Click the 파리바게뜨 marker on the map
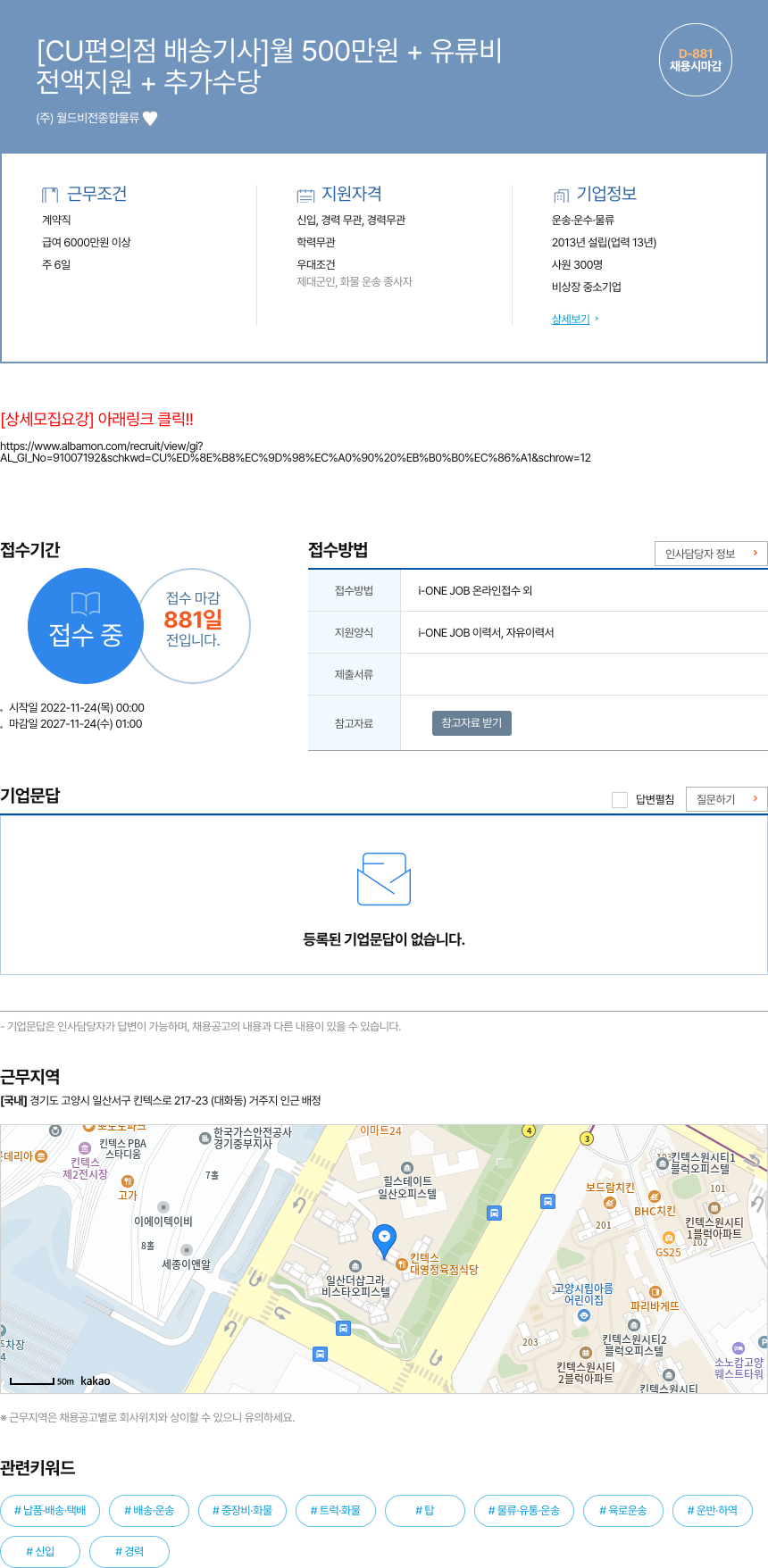The height and width of the screenshot is (1568, 768). tap(655, 1291)
